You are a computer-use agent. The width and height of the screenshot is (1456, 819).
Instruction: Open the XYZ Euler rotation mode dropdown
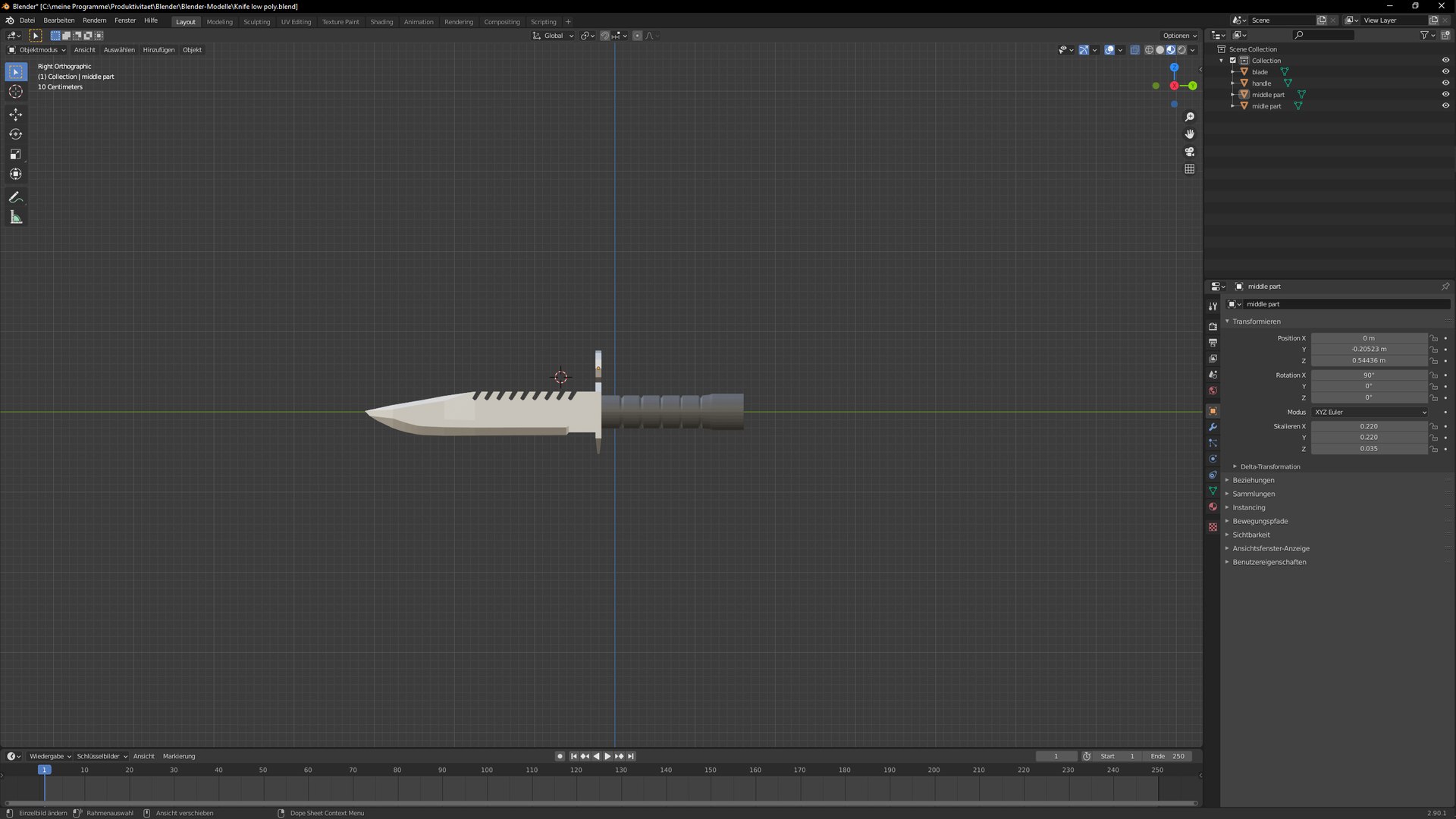click(1370, 413)
